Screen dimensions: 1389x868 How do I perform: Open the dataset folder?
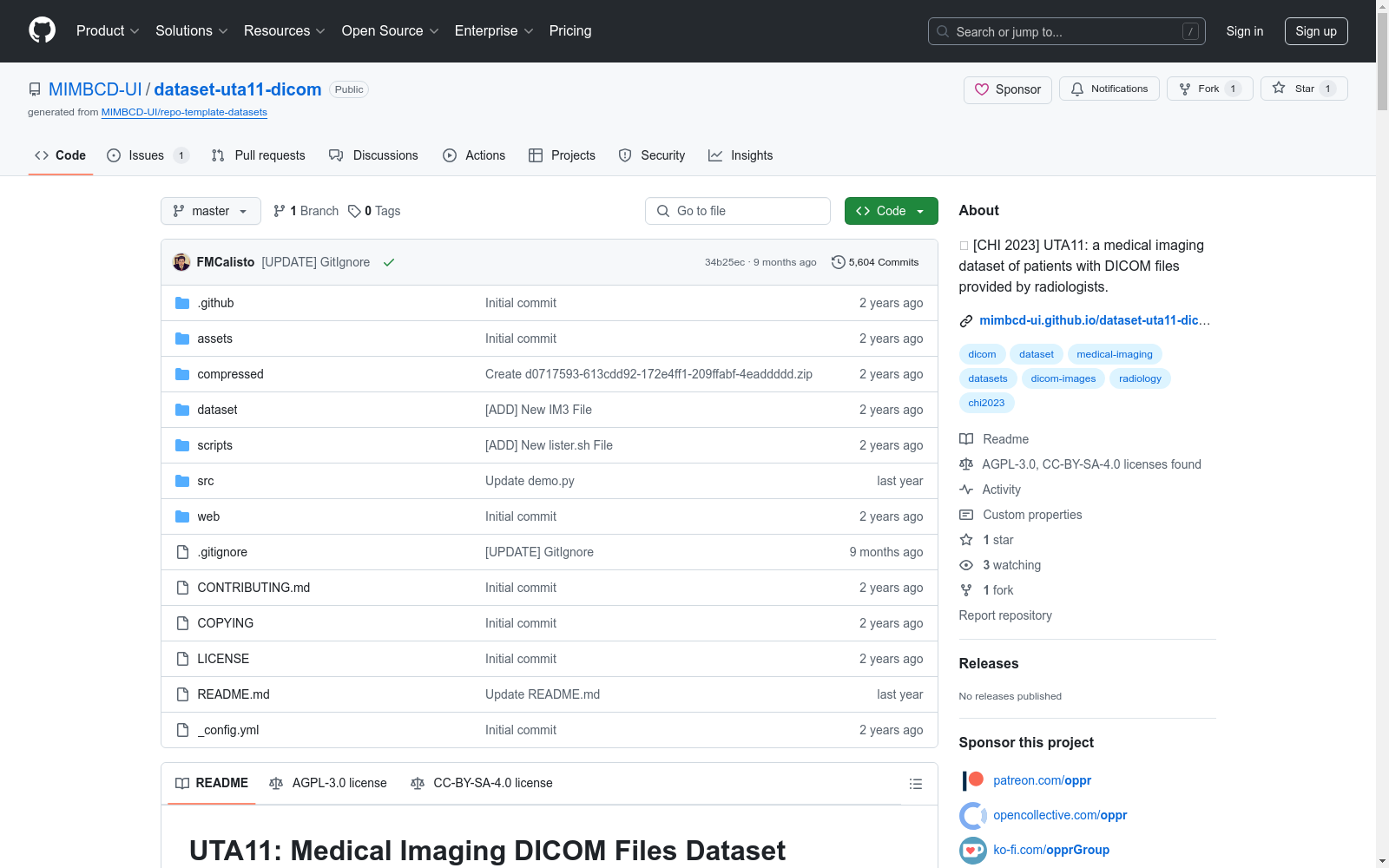(217, 410)
